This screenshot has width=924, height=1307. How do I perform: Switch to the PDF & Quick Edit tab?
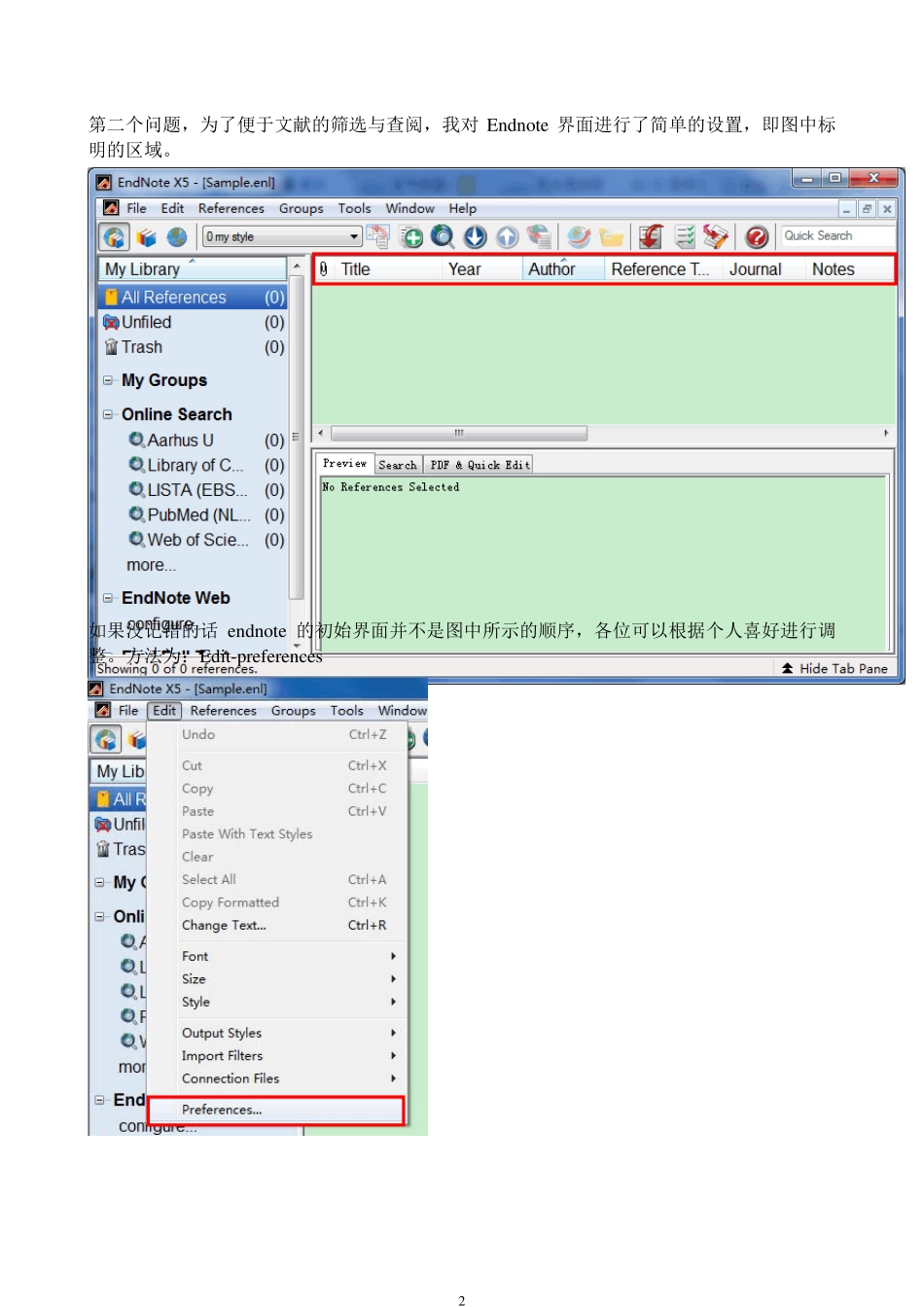(480, 465)
